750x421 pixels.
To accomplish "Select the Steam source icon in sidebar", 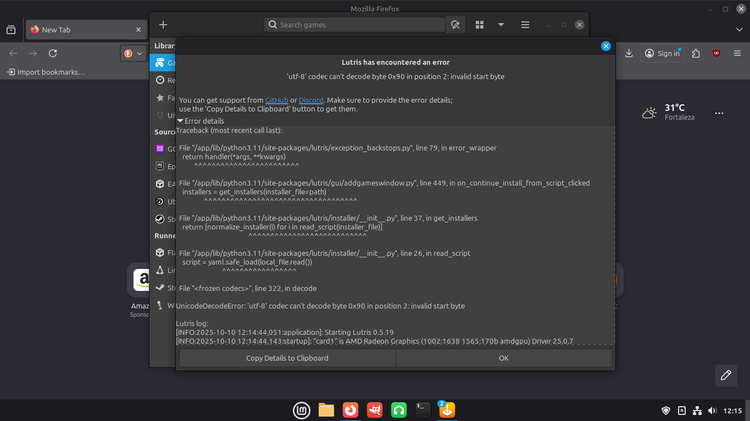I will (x=160, y=219).
